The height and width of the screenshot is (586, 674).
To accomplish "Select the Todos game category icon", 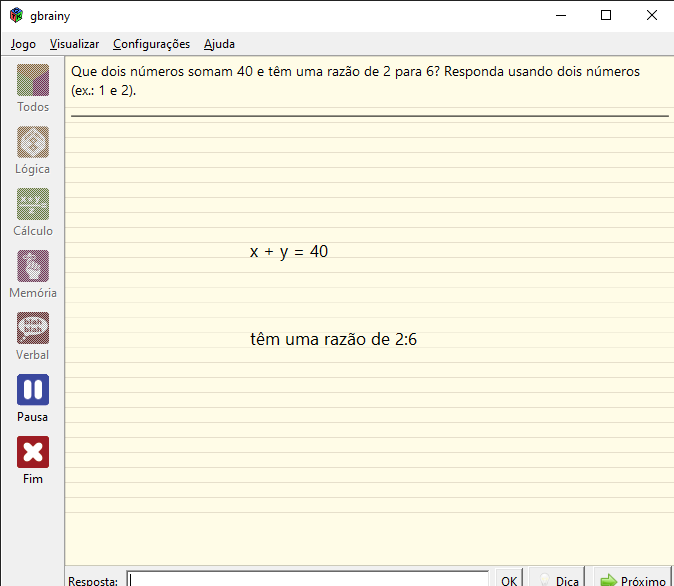I will click(33, 80).
